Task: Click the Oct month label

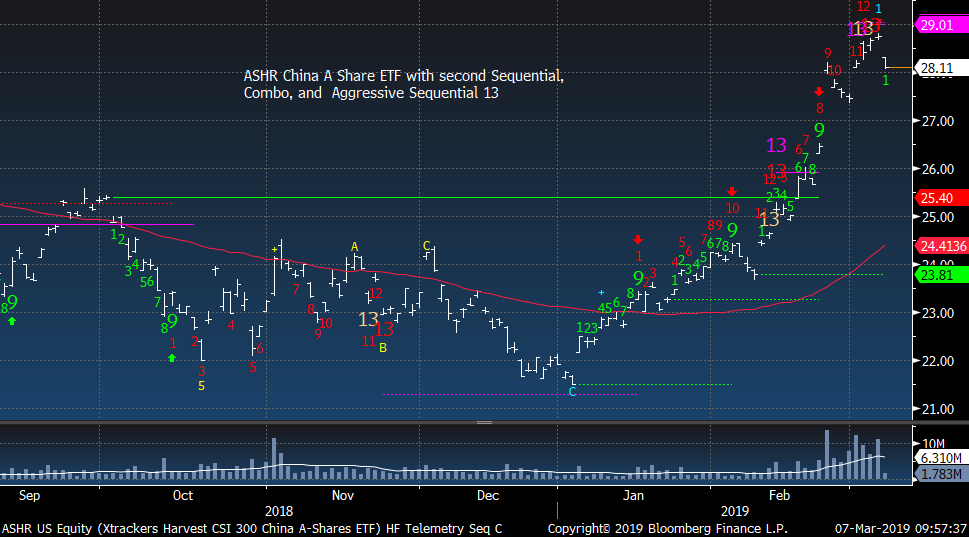Action: 183,496
